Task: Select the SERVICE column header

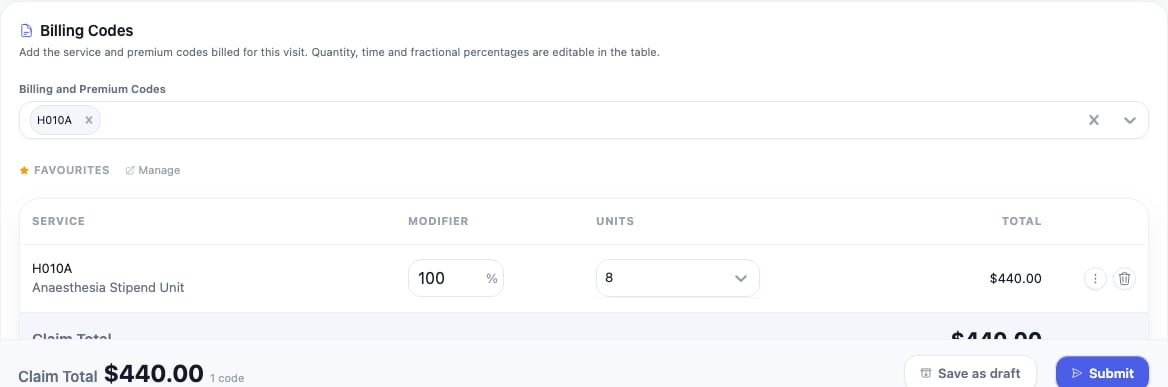Action: tap(59, 221)
